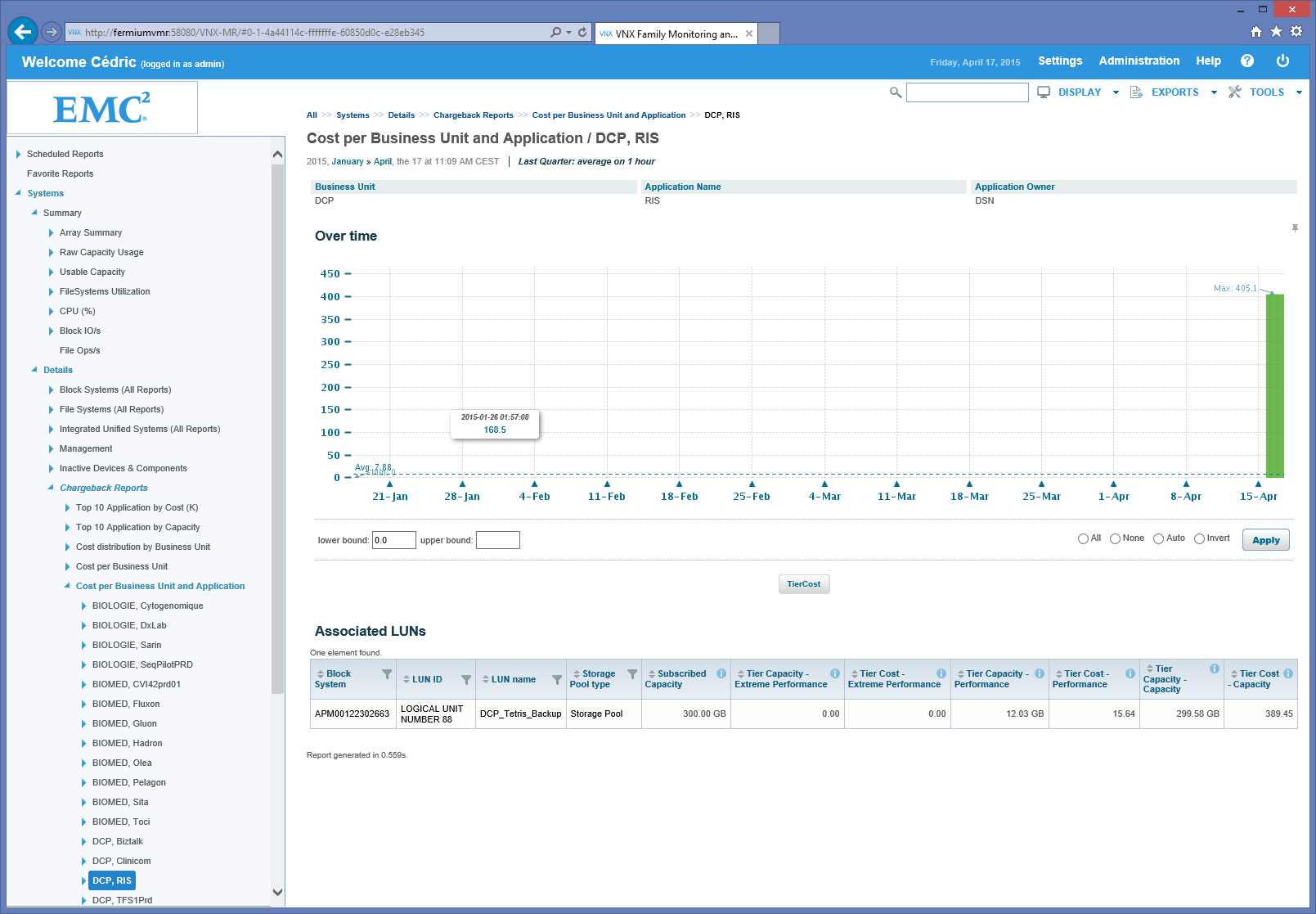
Task: Open help question mark icon
Action: [x=1247, y=61]
